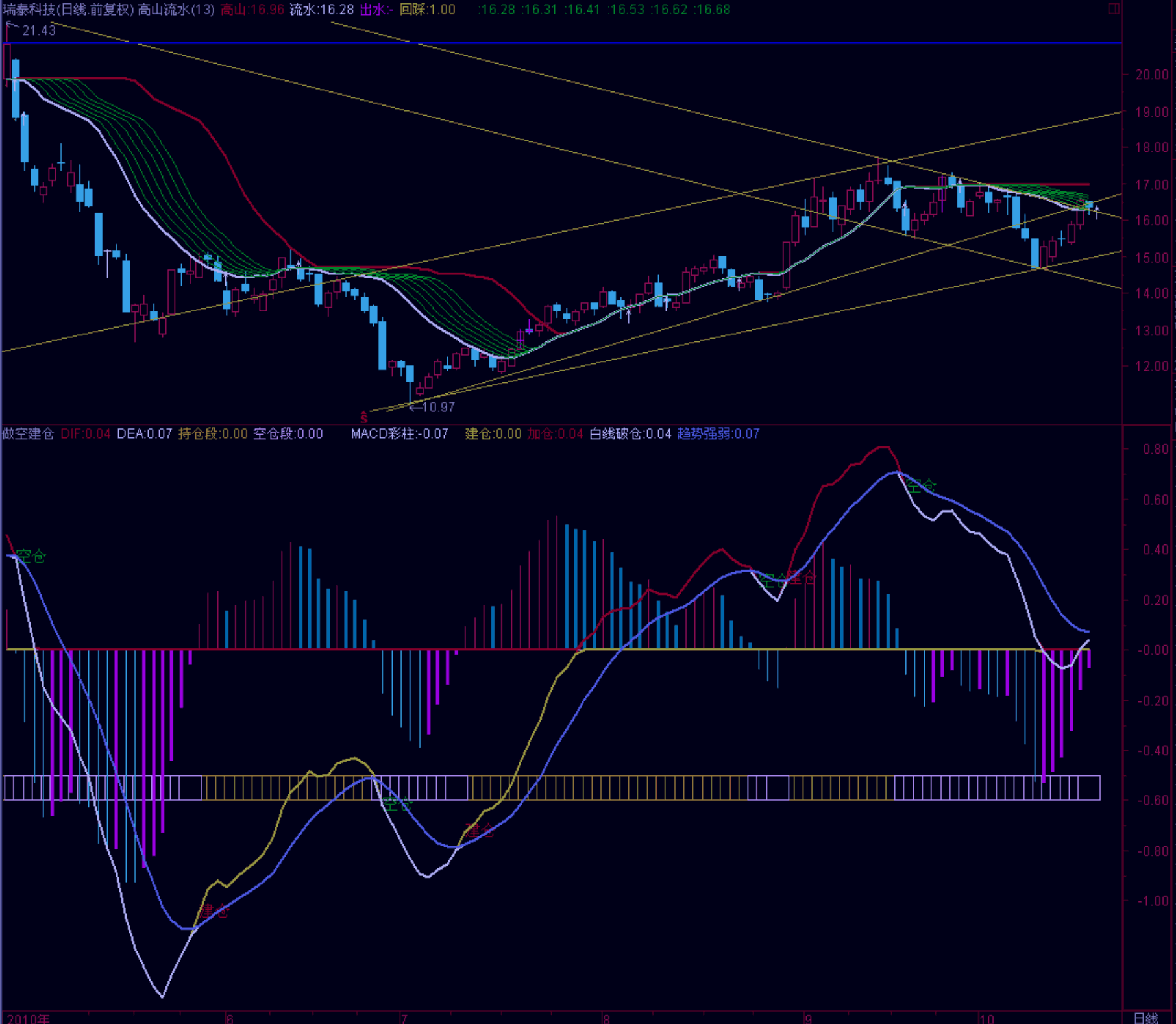
Task: Open the 日线 period selector
Action: pyautogui.click(x=1146, y=1018)
